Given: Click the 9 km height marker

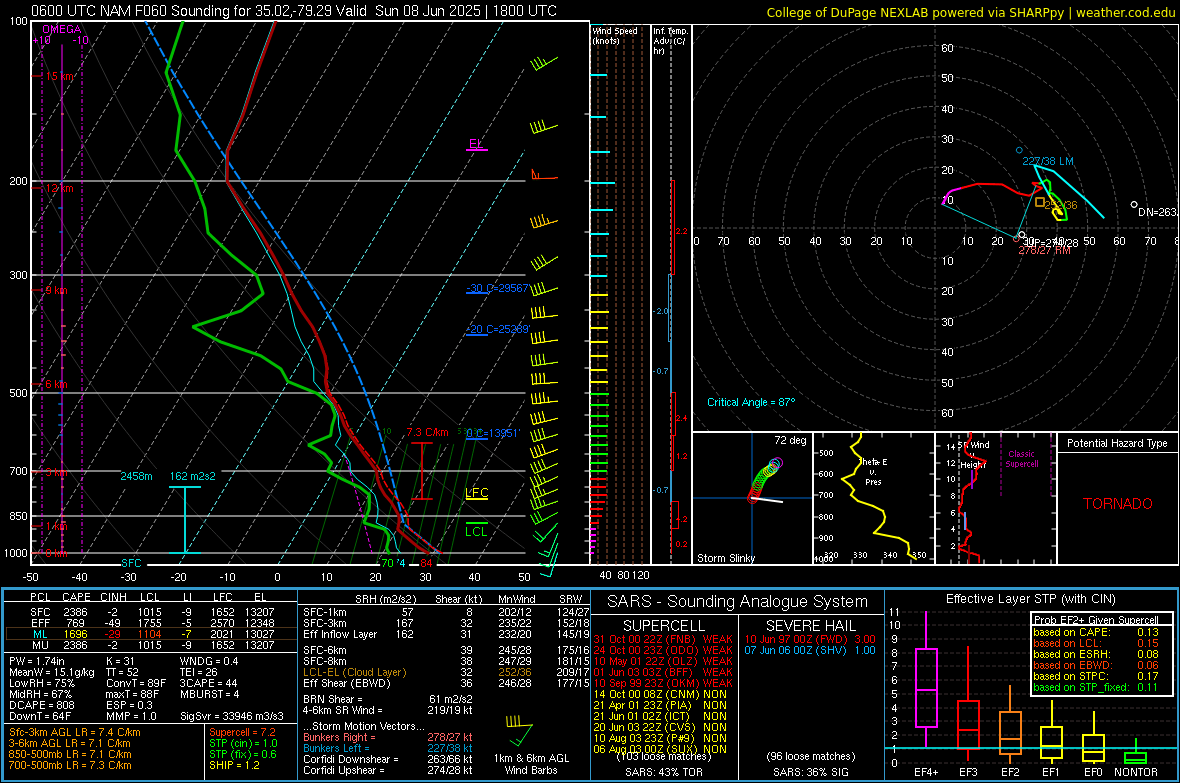Looking at the screenshot, I should point(56,290).
